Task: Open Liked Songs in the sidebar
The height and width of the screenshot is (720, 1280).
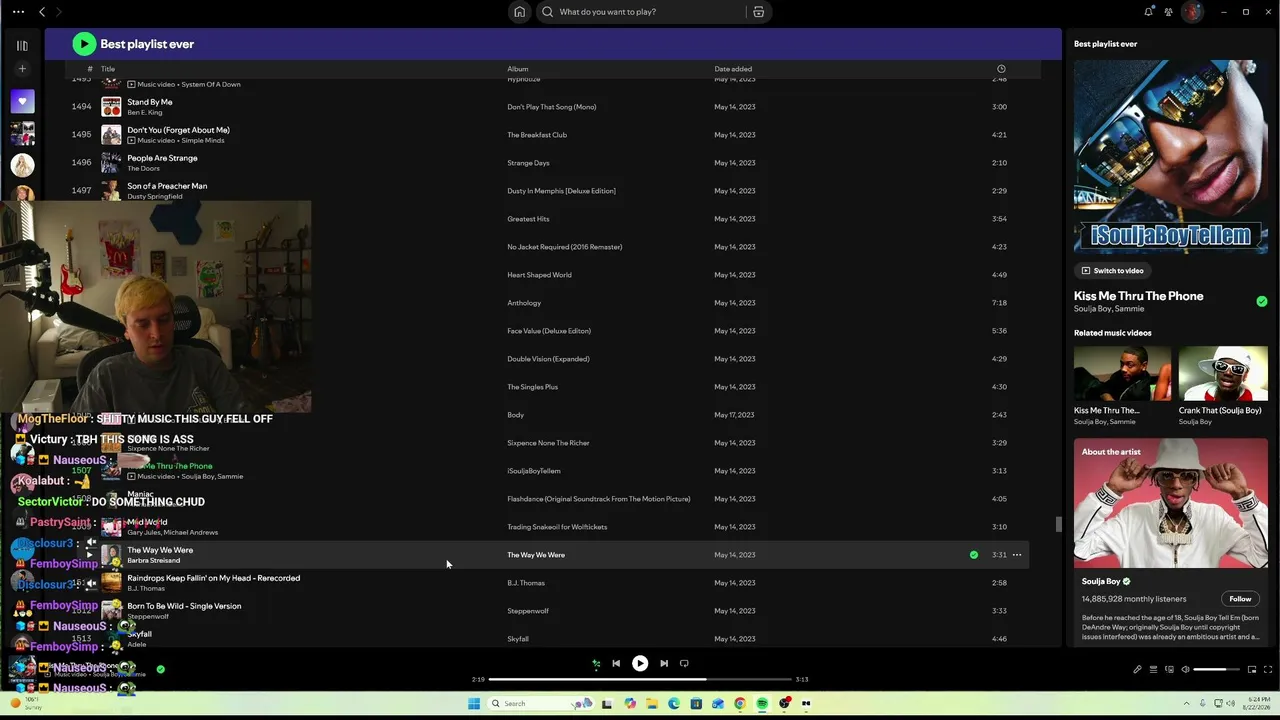Action: 22,101
